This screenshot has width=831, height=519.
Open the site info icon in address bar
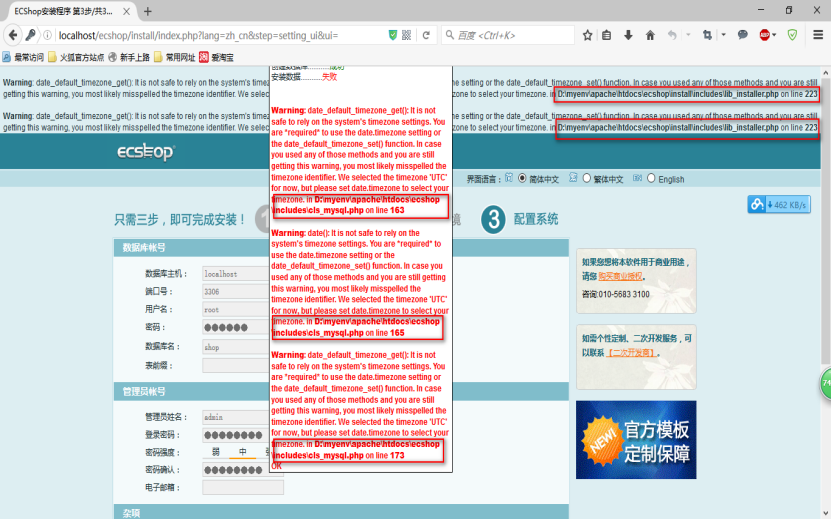(x=47, y=35)
